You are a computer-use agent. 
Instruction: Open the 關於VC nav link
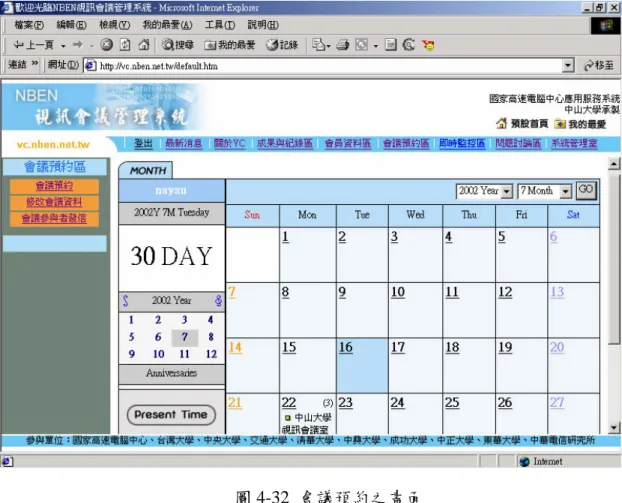click(230, 144)
